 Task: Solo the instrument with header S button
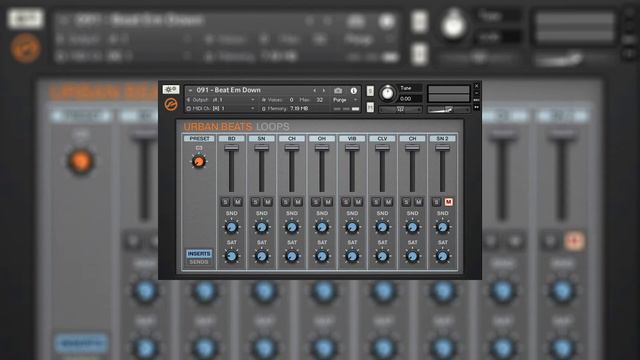coord(370,90)
